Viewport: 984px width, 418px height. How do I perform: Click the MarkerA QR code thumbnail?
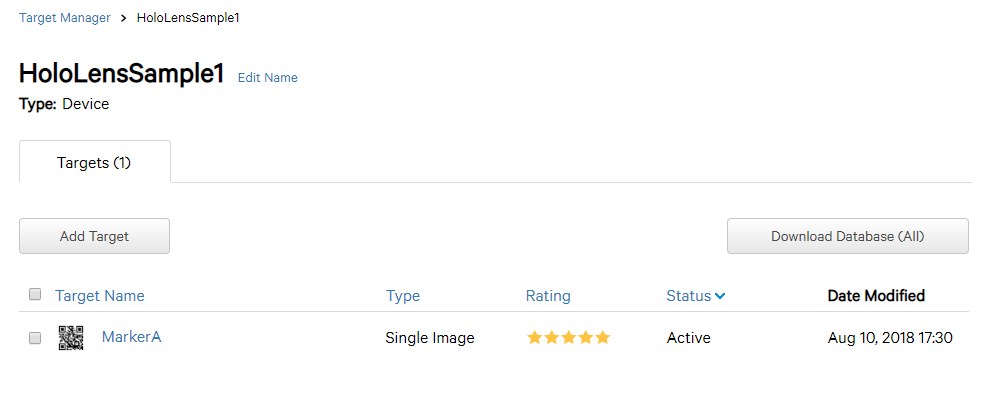click(x=71, y=338)
